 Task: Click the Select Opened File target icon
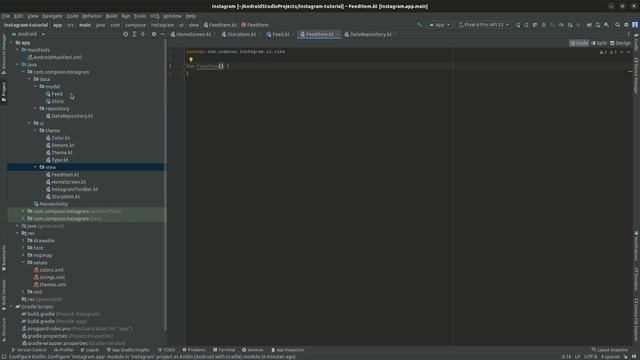tap(125, 34)
